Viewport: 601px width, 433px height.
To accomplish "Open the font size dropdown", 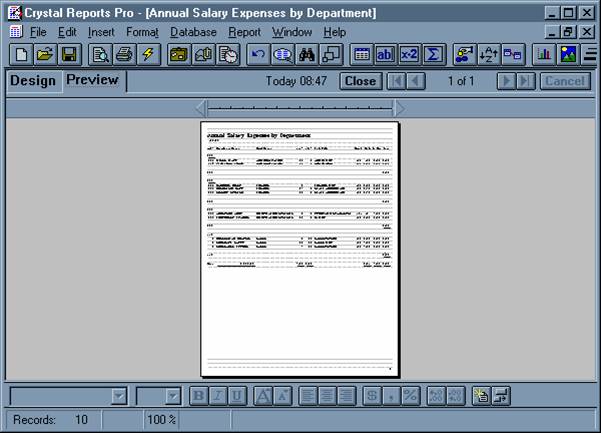I will 173,396.
